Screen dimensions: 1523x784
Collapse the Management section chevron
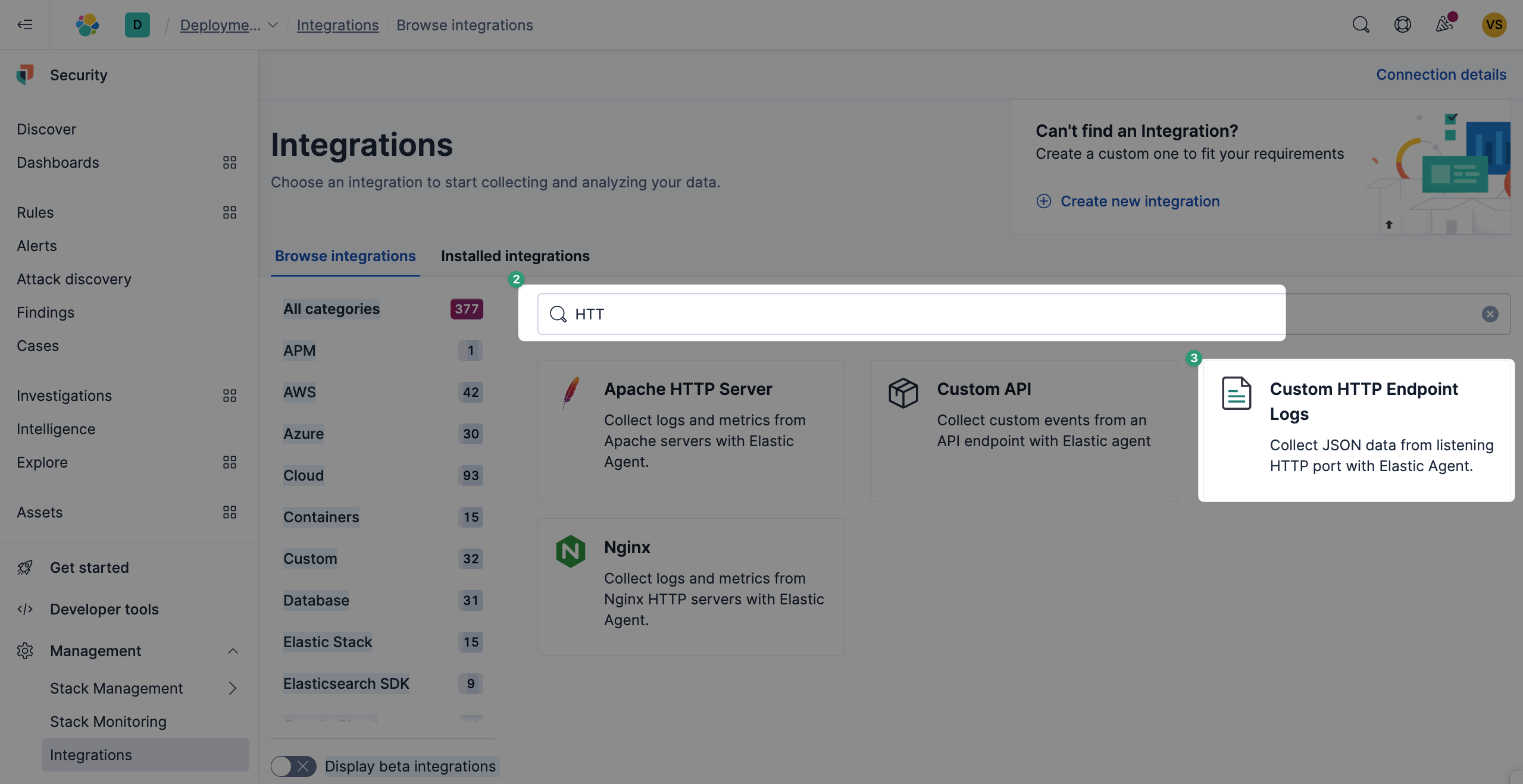233,651
